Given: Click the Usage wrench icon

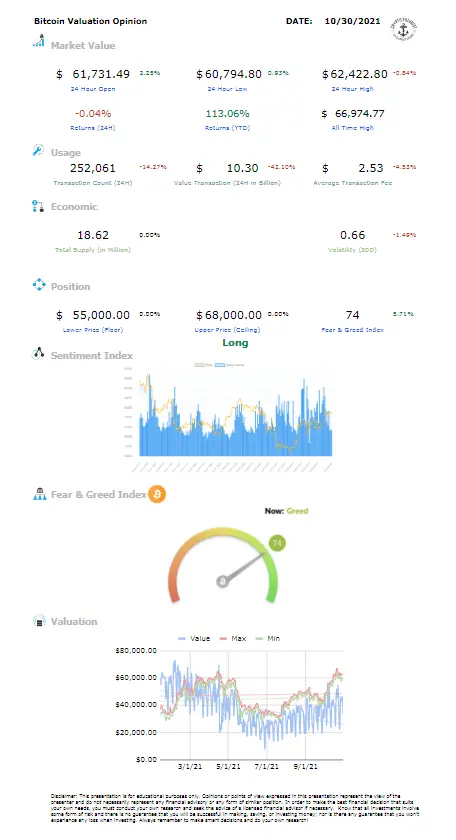Looking at the screenshot, I should tap(38, 151).
